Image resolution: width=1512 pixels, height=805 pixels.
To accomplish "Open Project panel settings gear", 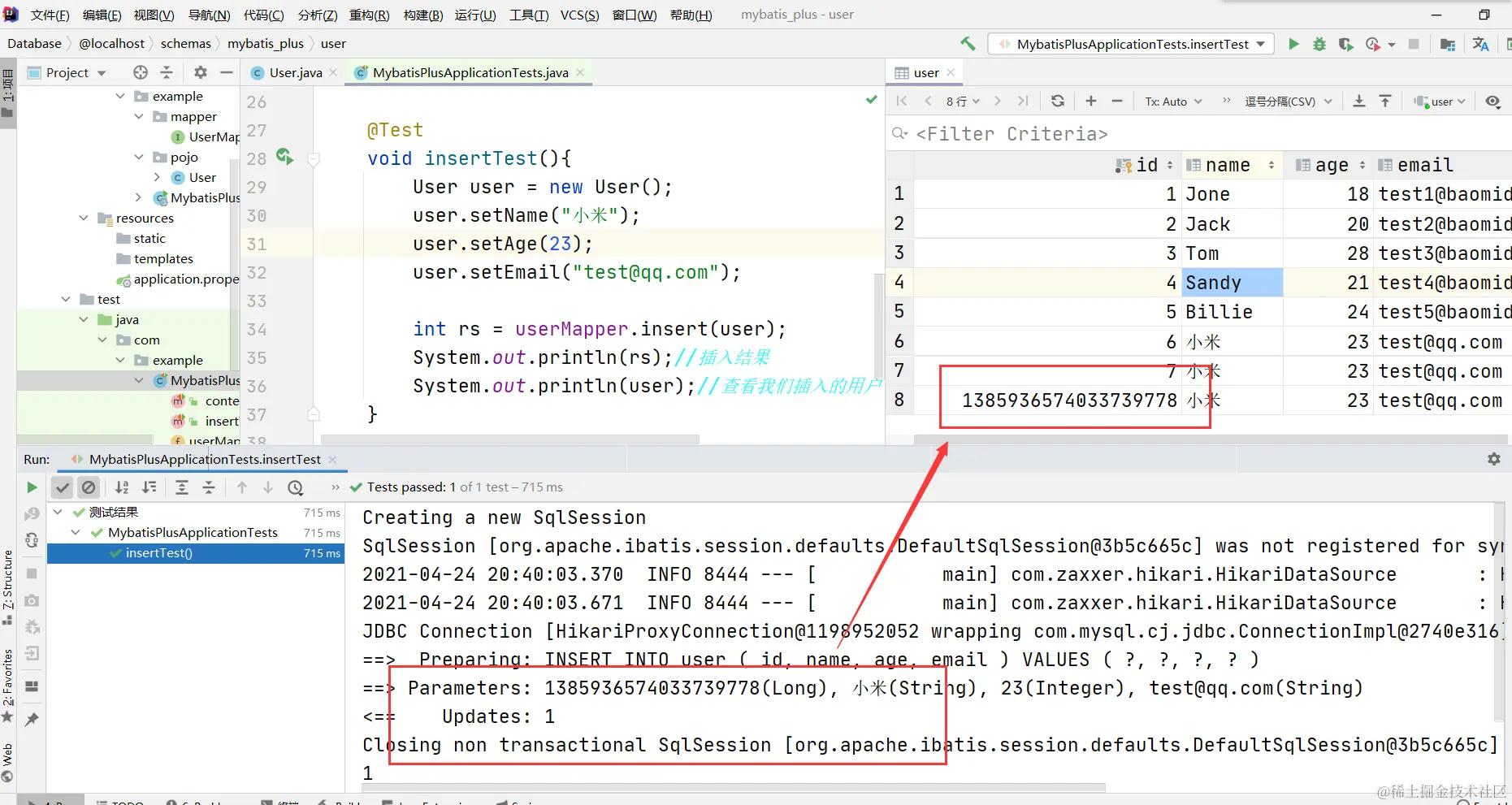I will 201,72.
